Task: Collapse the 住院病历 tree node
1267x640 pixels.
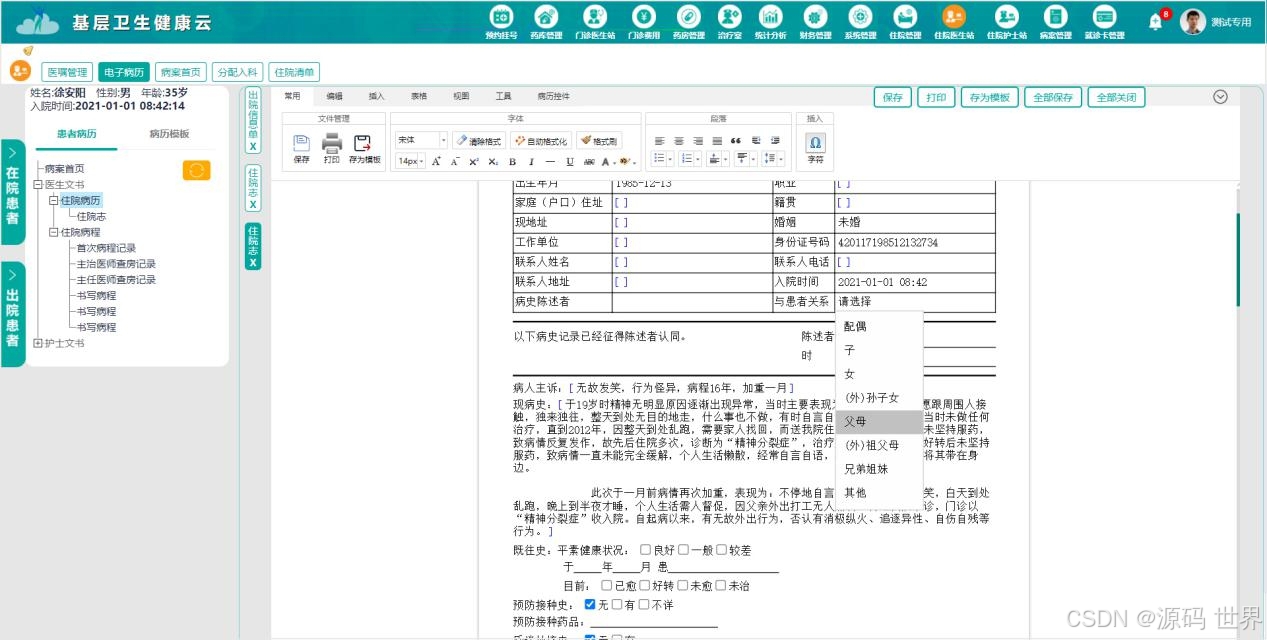Action: click(53, 201)
